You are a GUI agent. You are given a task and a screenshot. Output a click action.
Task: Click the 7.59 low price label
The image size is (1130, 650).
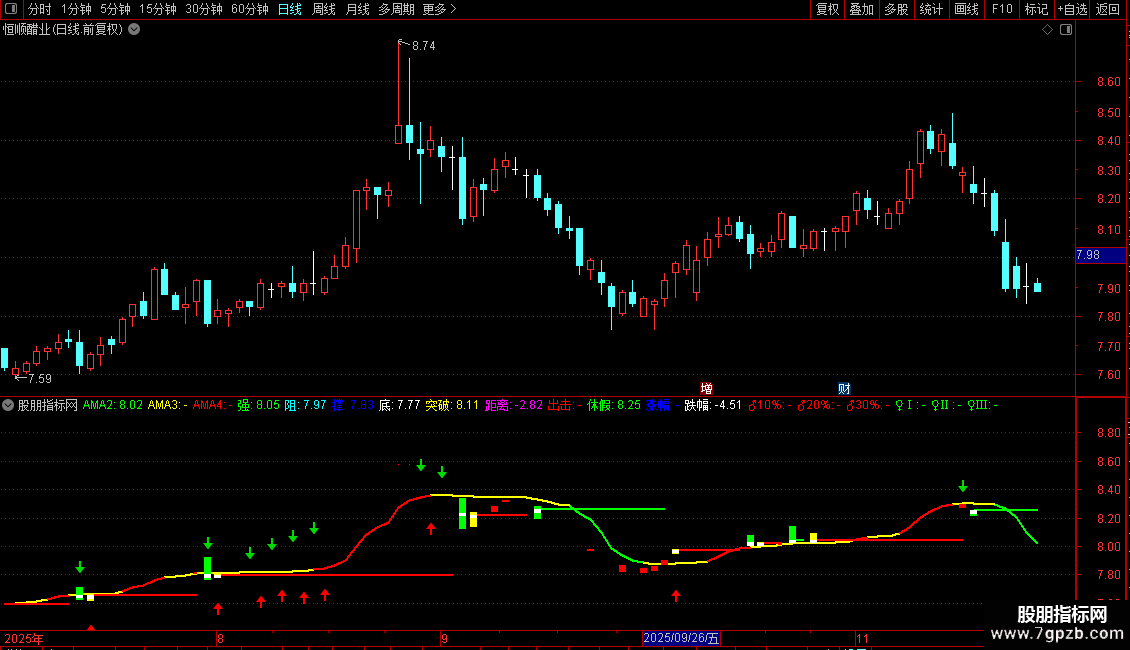pos(40,378)
